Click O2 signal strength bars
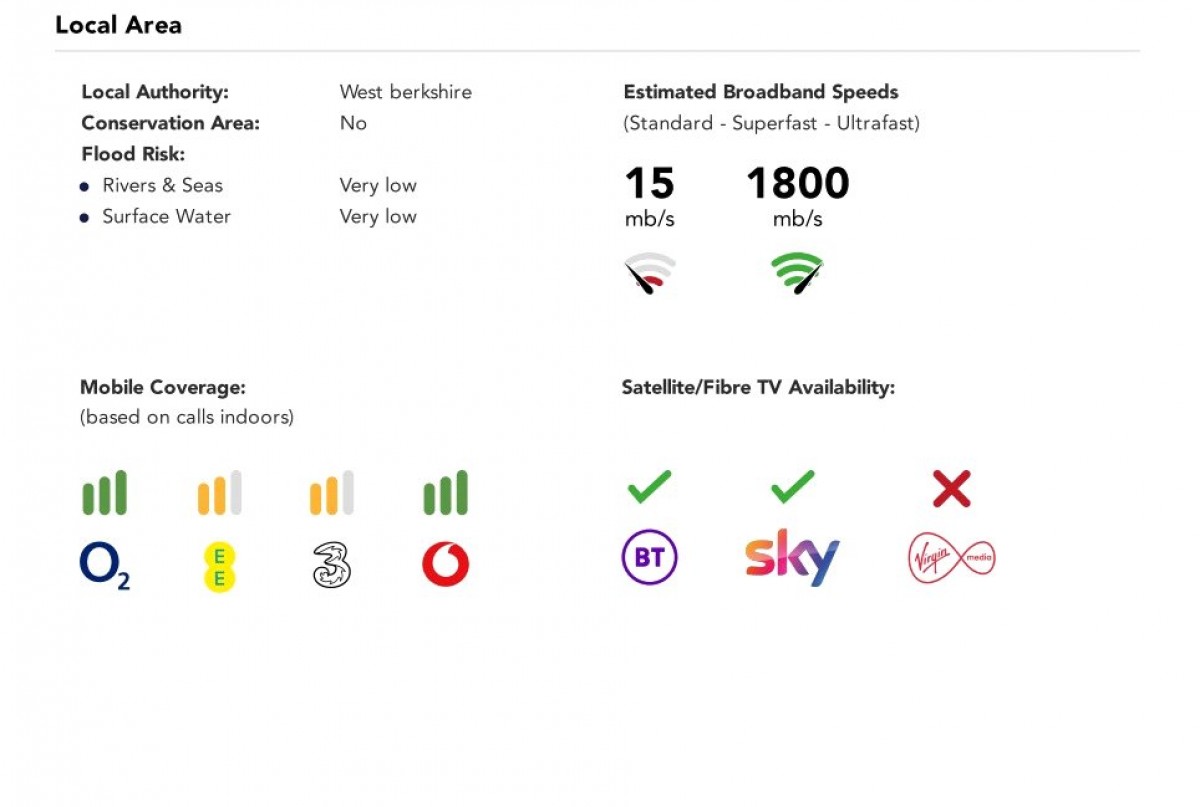Screen dimensions: 1200x807 pyautogui.click(x=105, y=493)
